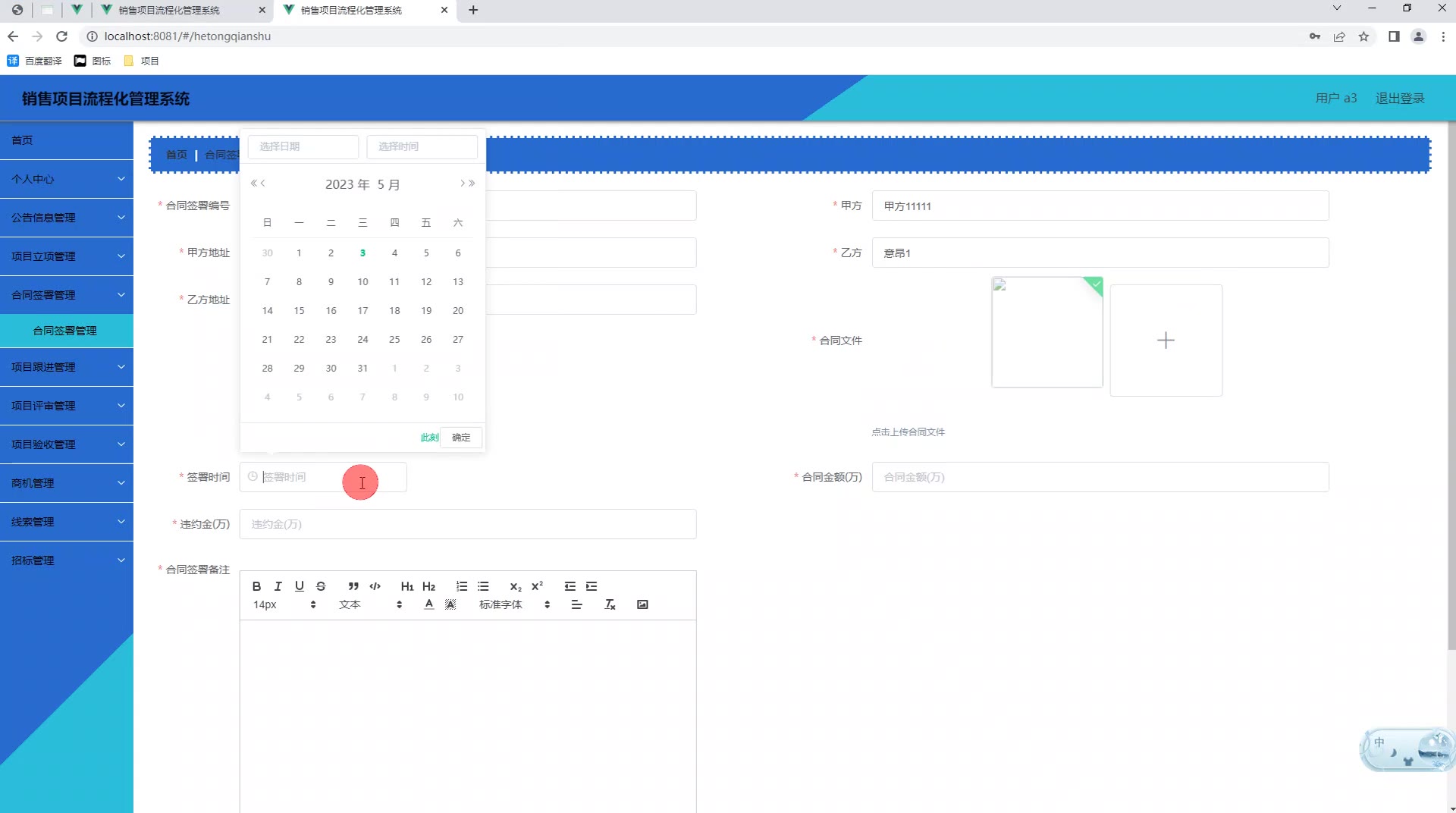Toggle italic formatting in the editor
Viewport: 1456px width, 813px height.
tap(278, 586)
